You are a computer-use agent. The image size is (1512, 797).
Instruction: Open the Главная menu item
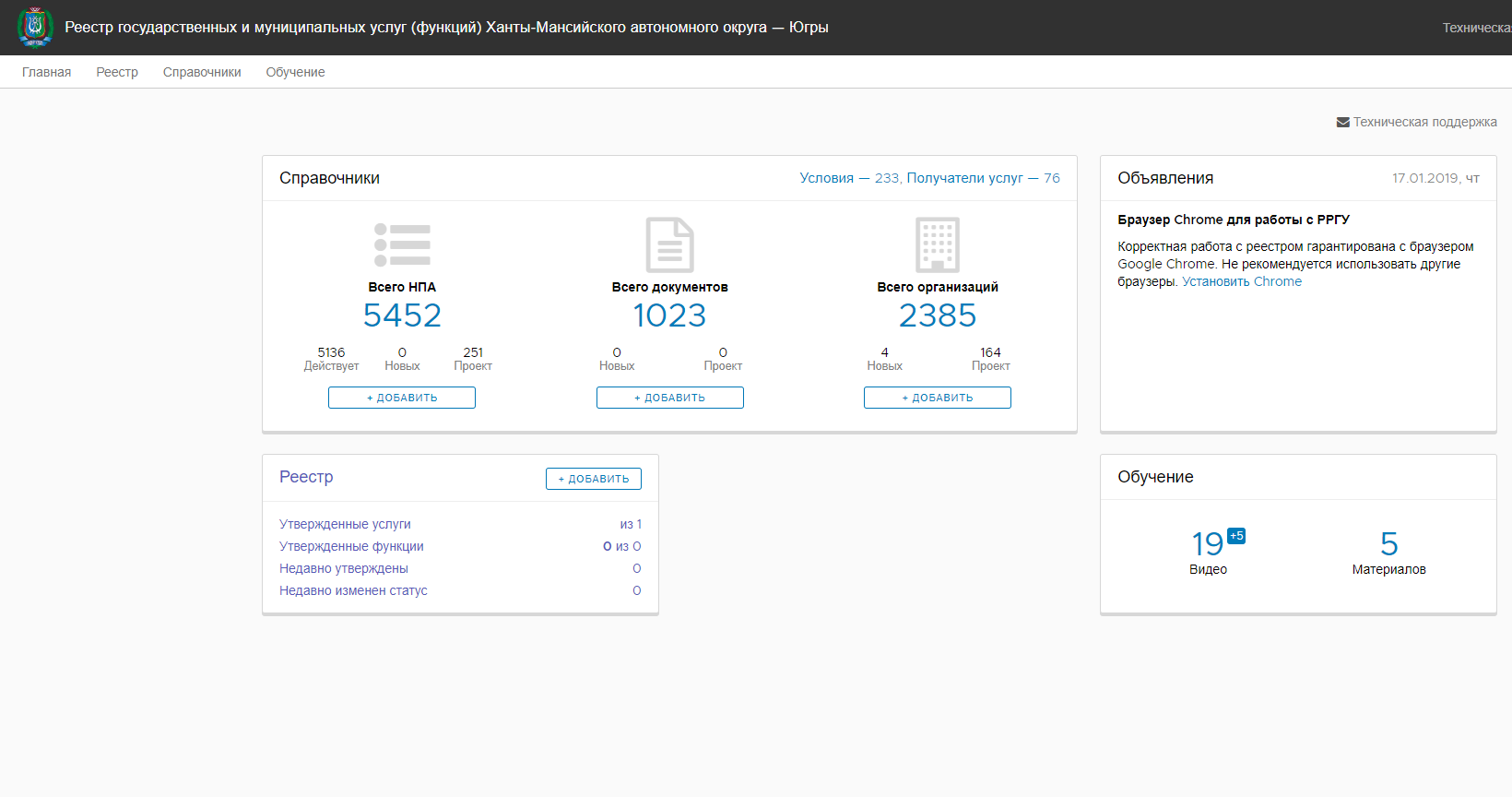tap(46, 72)
